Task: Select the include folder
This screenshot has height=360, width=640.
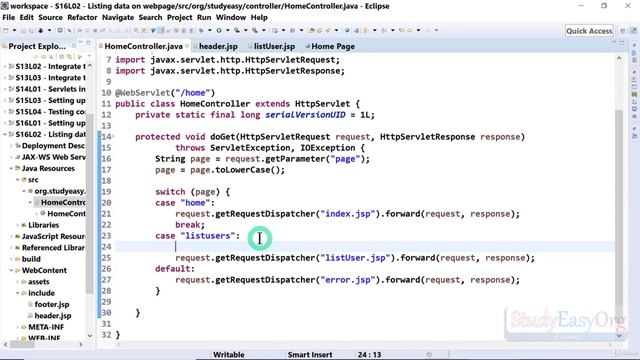Action: tap(41, 293)
